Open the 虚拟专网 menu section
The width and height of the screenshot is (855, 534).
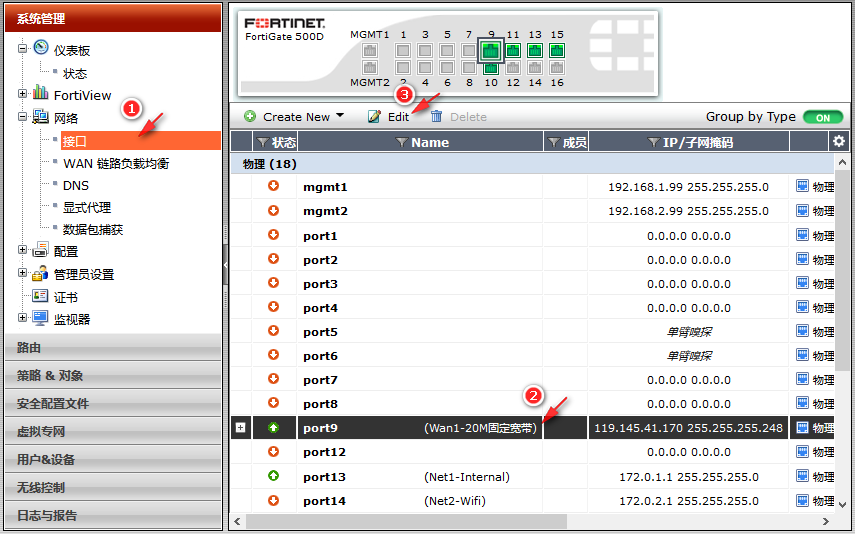(113, 431)
